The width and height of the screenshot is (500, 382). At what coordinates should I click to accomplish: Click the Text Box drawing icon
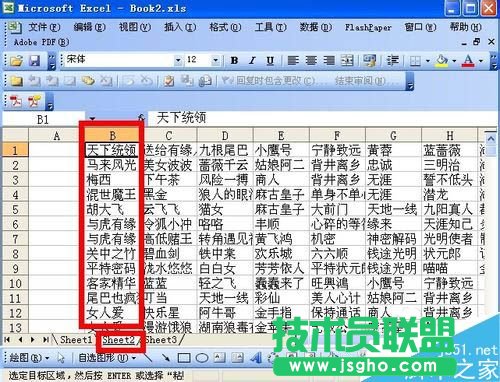tap(220, 358)
